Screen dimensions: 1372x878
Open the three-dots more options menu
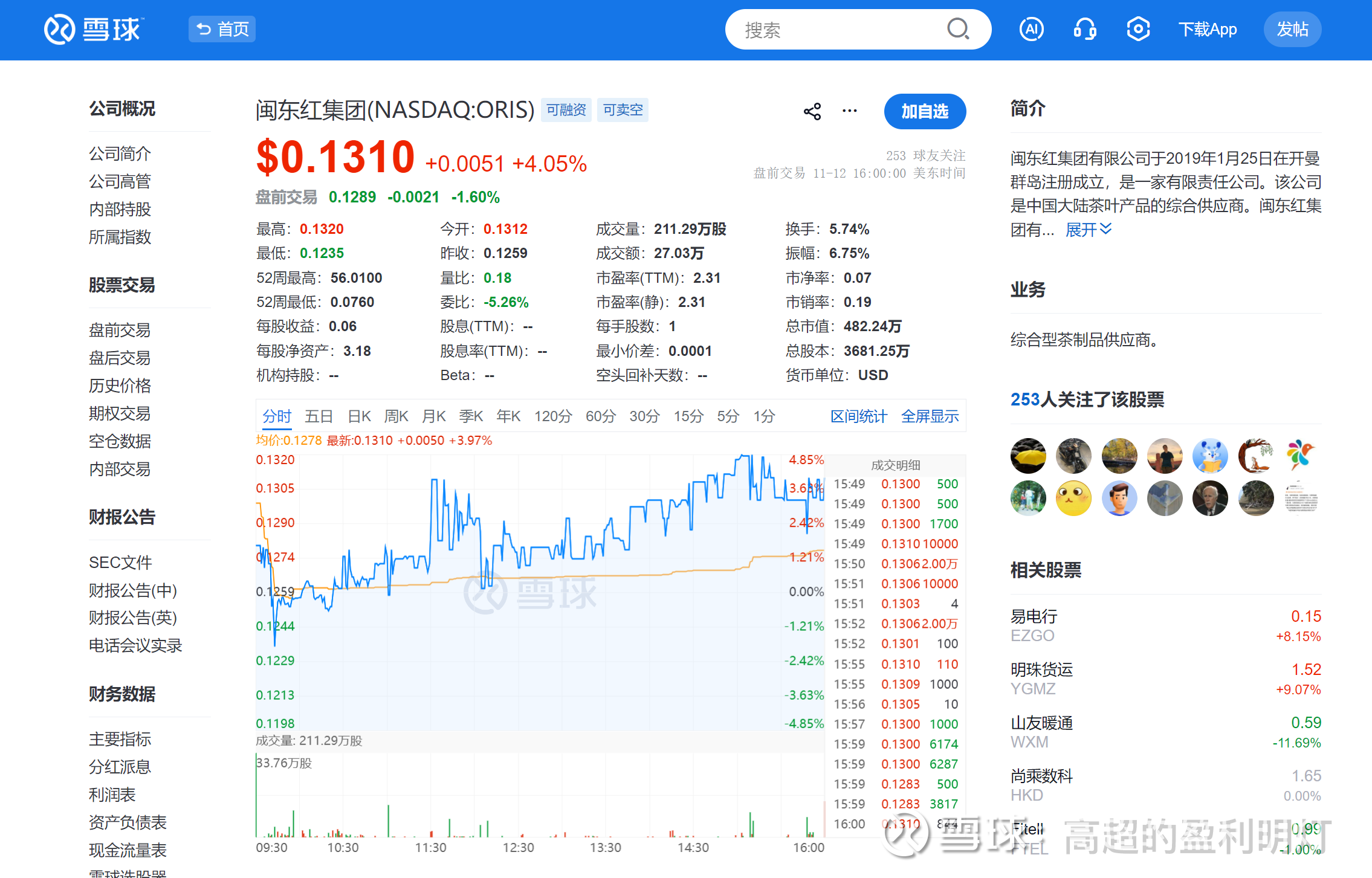(850, 111)
